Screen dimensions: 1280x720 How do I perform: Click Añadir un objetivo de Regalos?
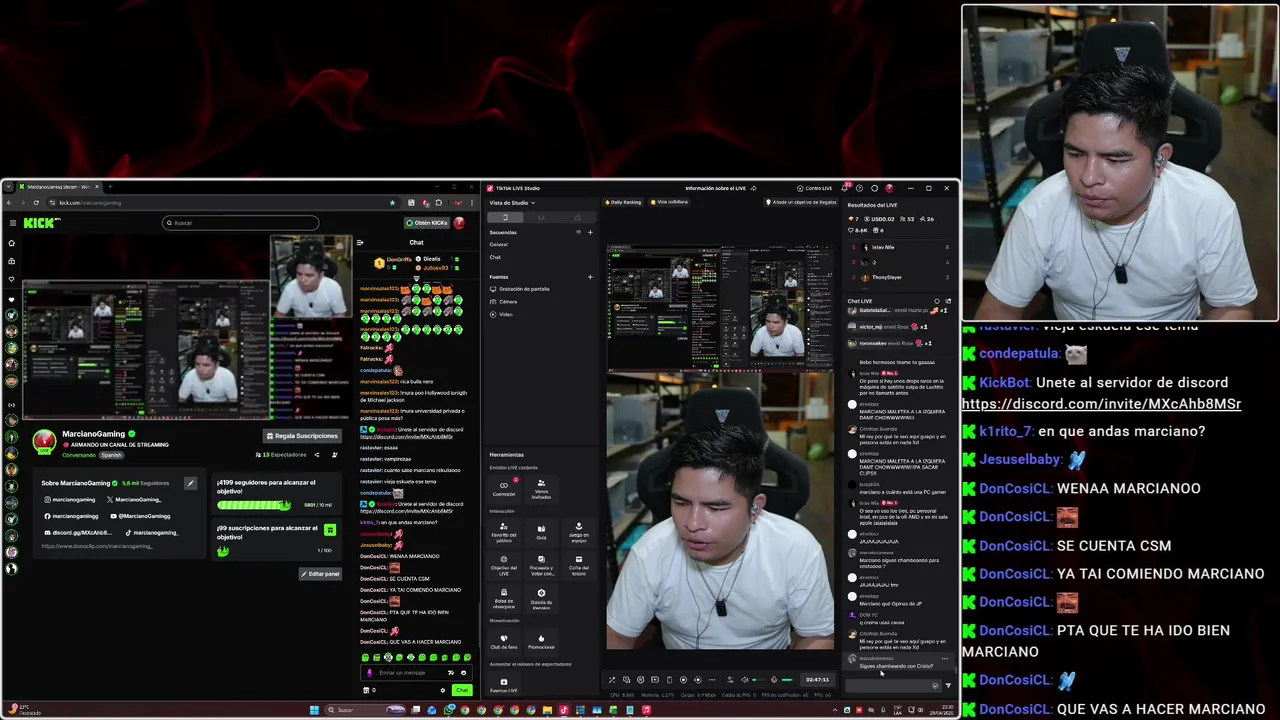[x=801, y=202]
